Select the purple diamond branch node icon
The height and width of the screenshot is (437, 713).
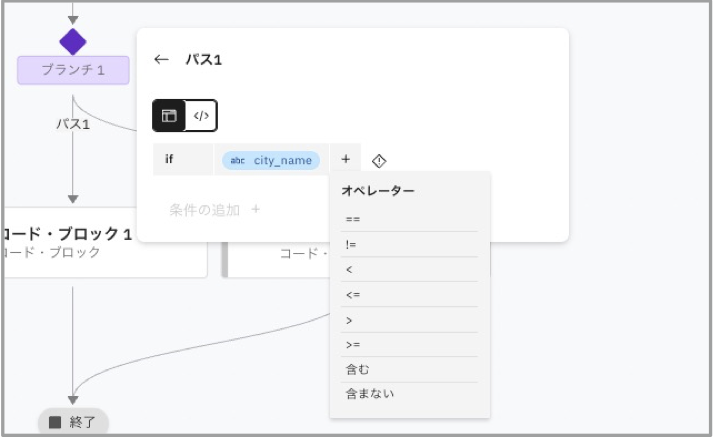tap(73, 42)
